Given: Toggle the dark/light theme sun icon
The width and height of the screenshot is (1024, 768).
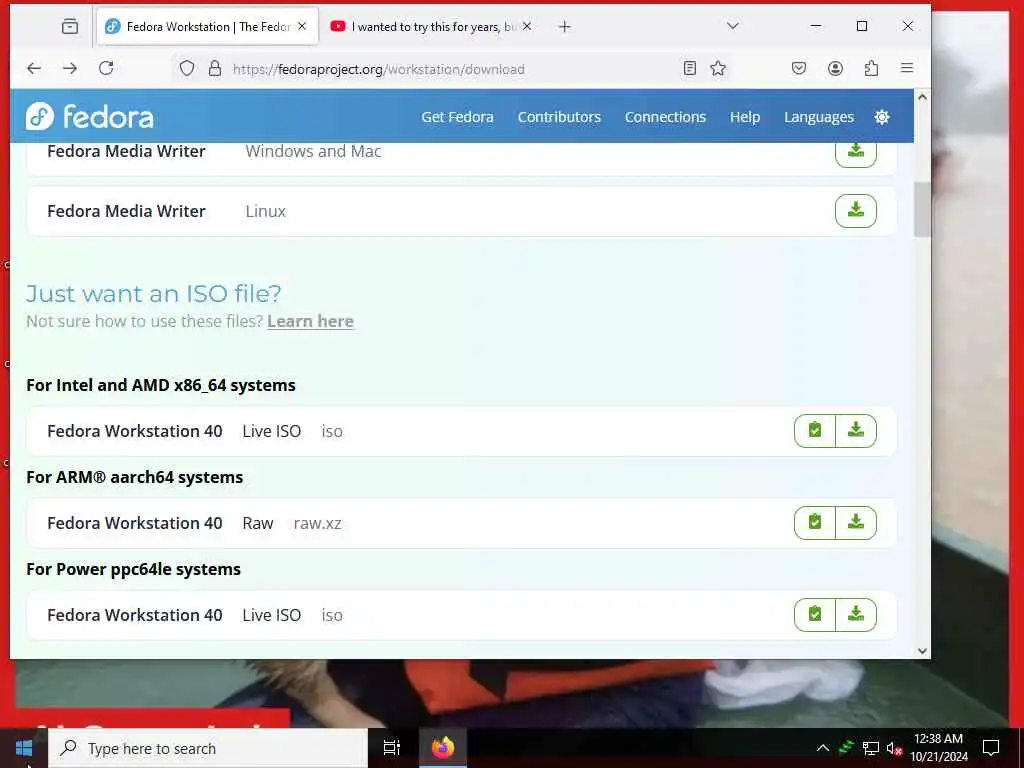Looking at the screenshot, I should [x=882, y=117].
